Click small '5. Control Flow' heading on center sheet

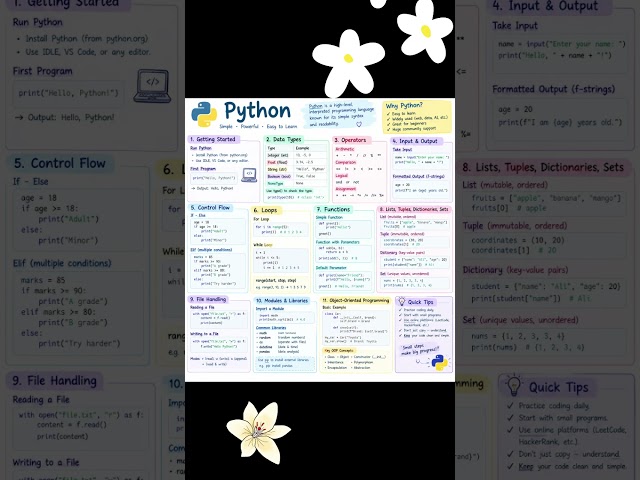tap(210, 208)
